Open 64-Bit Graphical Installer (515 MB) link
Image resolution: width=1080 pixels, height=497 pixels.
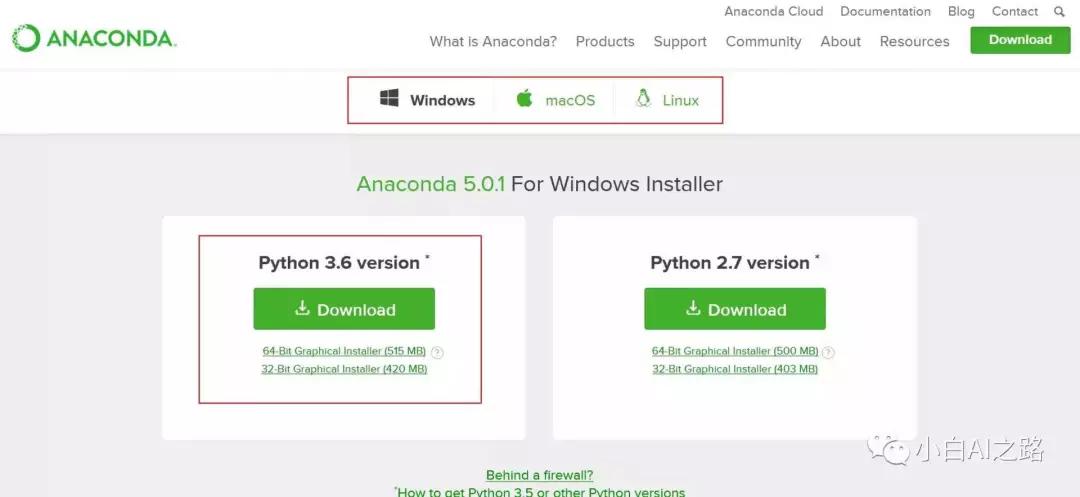344,351
